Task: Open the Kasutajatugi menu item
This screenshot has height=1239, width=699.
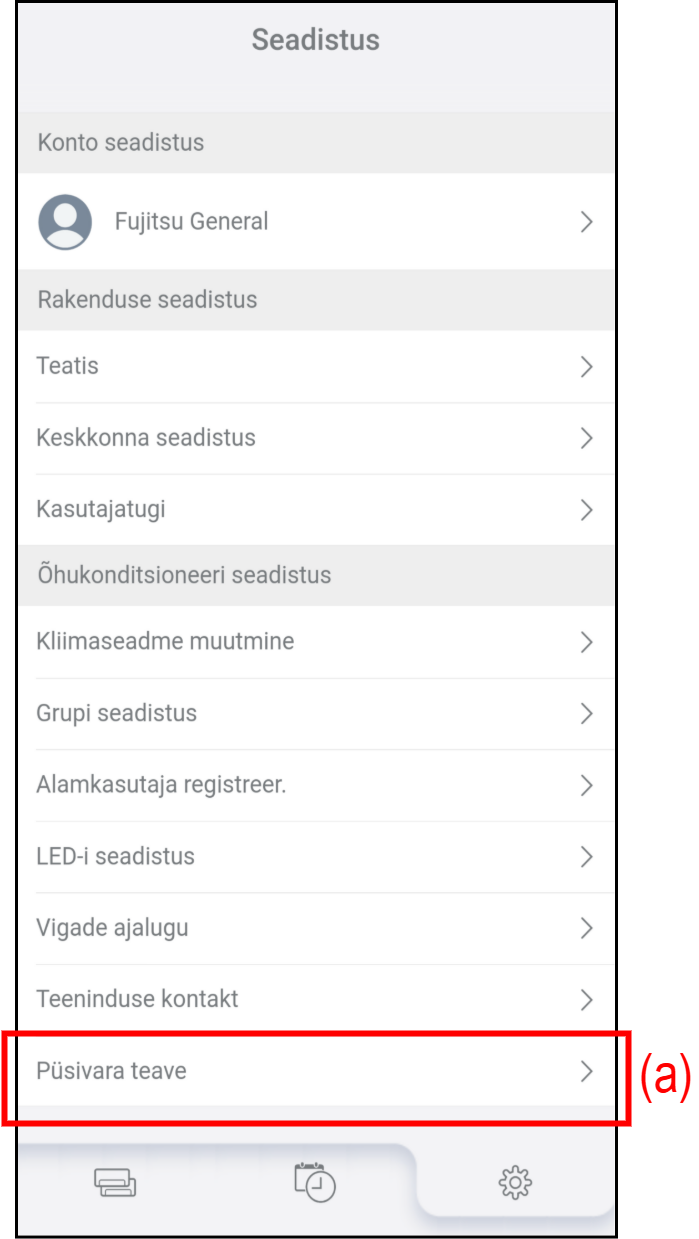Action: pyautogui.click(x=101, y=509)
